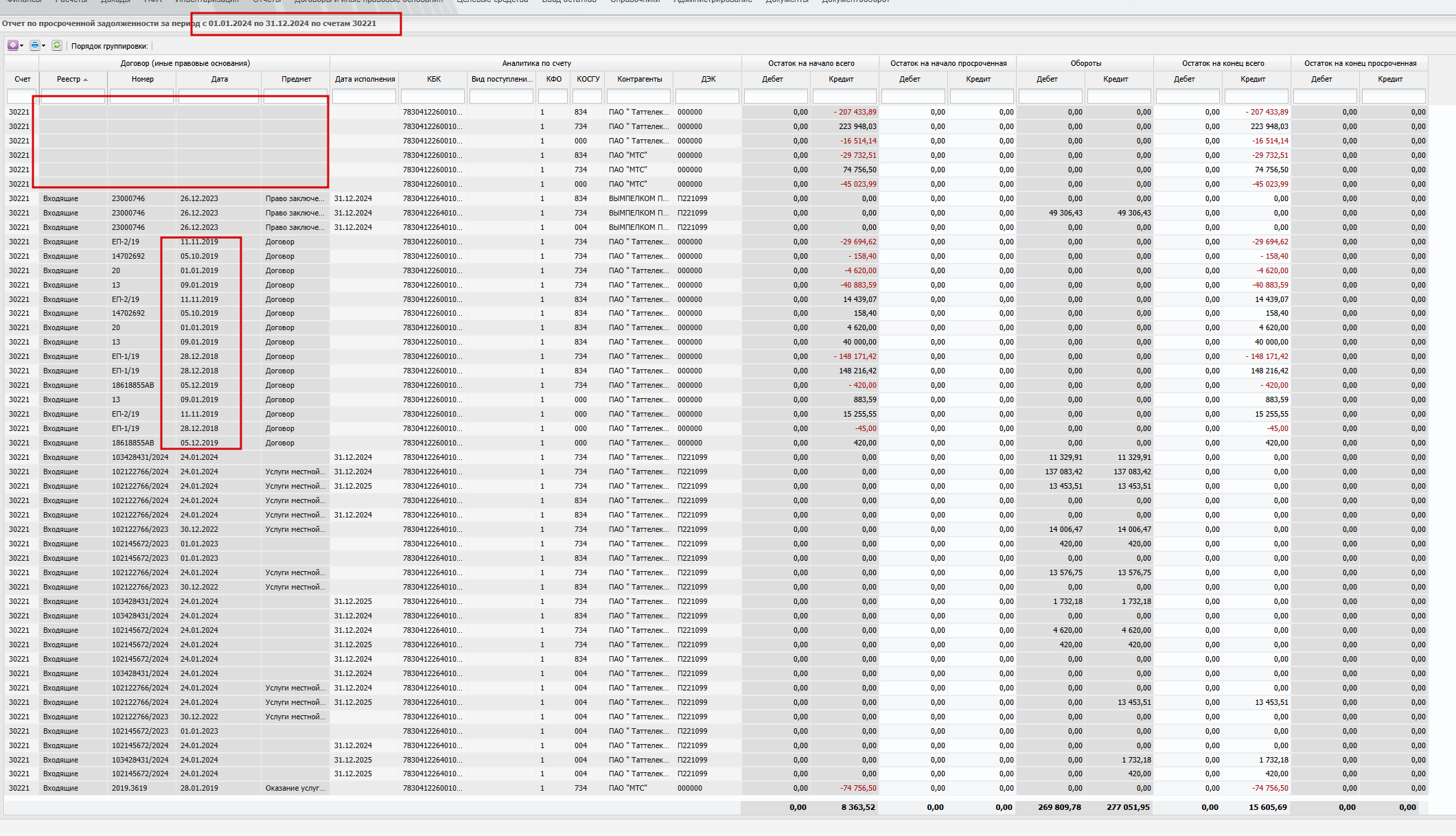Click the 'Остаток на начало просроченная' group header
Screen dimensions: 1456x836
[948, 63]
